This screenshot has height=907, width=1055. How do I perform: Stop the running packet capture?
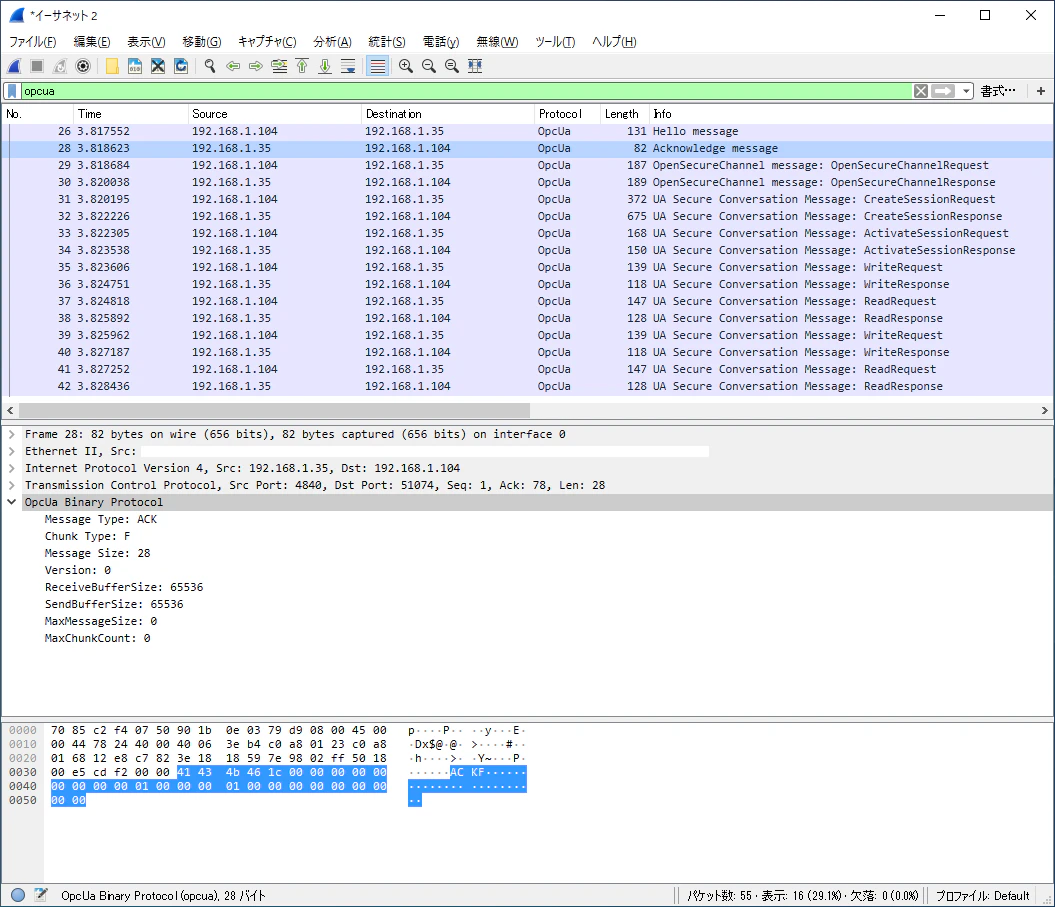point(37,66)
